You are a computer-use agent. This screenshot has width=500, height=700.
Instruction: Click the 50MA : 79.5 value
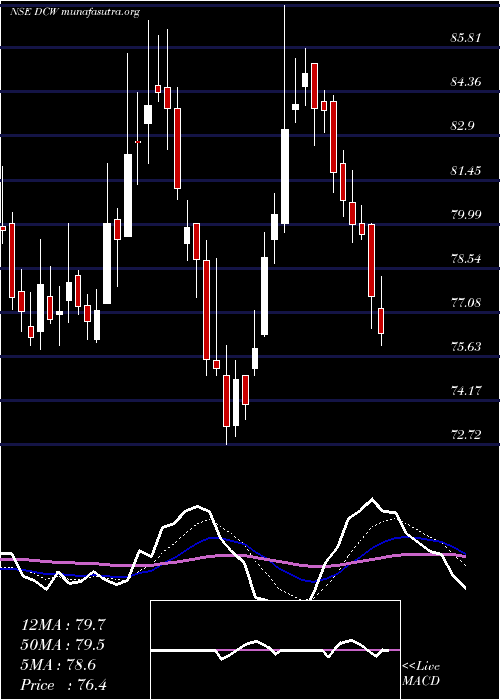pyautogui.click(x=63, y=645)
